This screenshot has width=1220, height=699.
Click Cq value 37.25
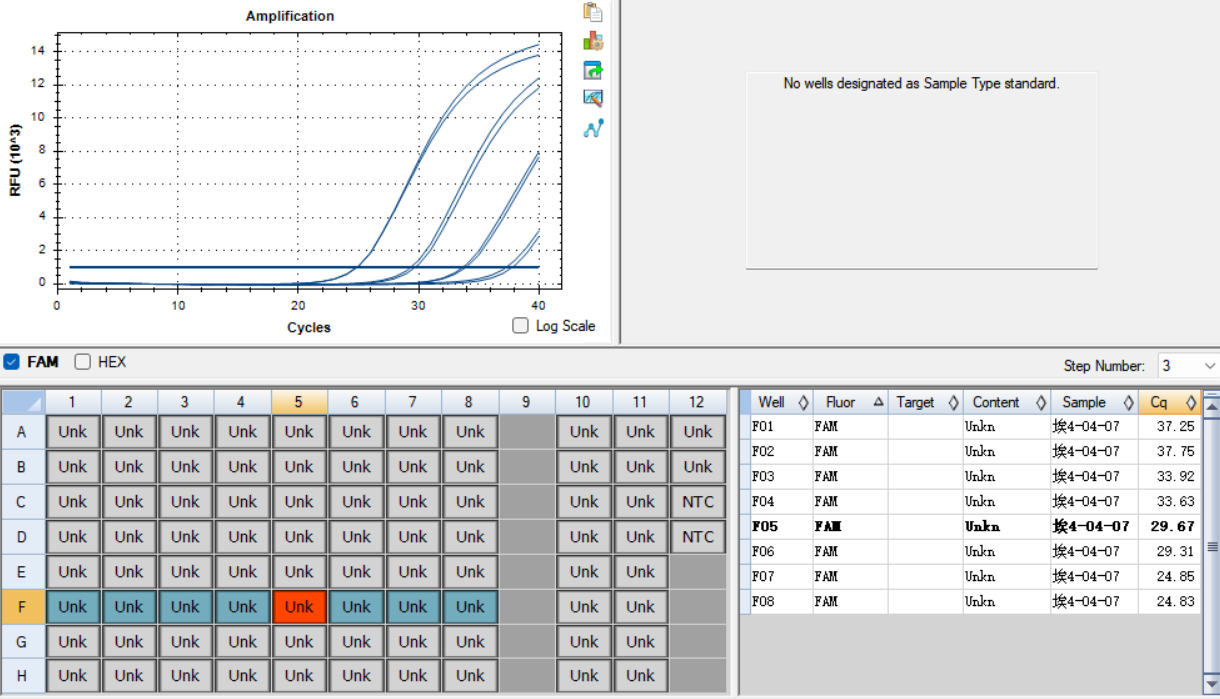(x=1169, y=426)
